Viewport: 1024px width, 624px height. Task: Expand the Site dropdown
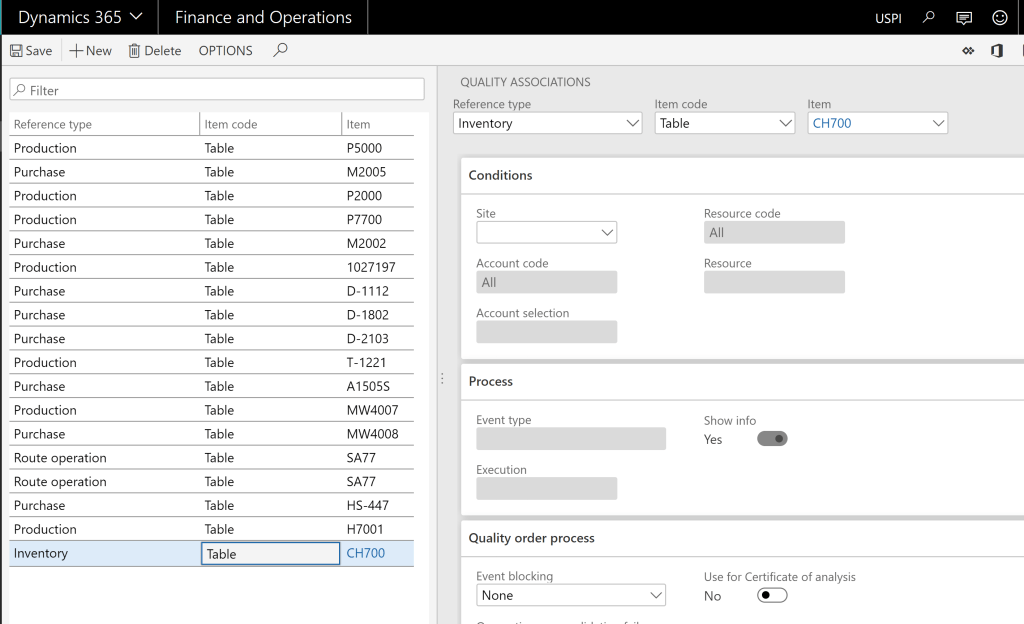[x=607, y=232]
